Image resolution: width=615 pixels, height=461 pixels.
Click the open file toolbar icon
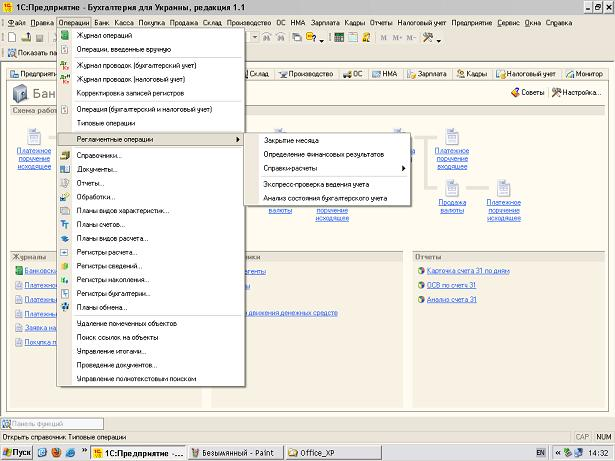coord(26,38)
